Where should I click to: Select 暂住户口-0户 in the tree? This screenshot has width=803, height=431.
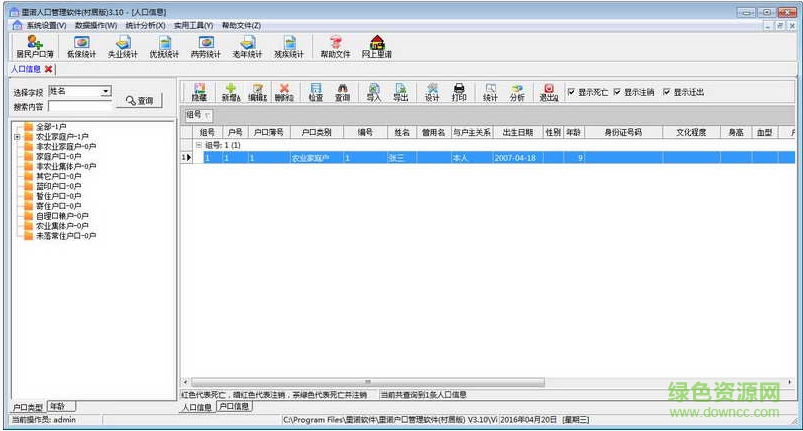tap(58, 196)
